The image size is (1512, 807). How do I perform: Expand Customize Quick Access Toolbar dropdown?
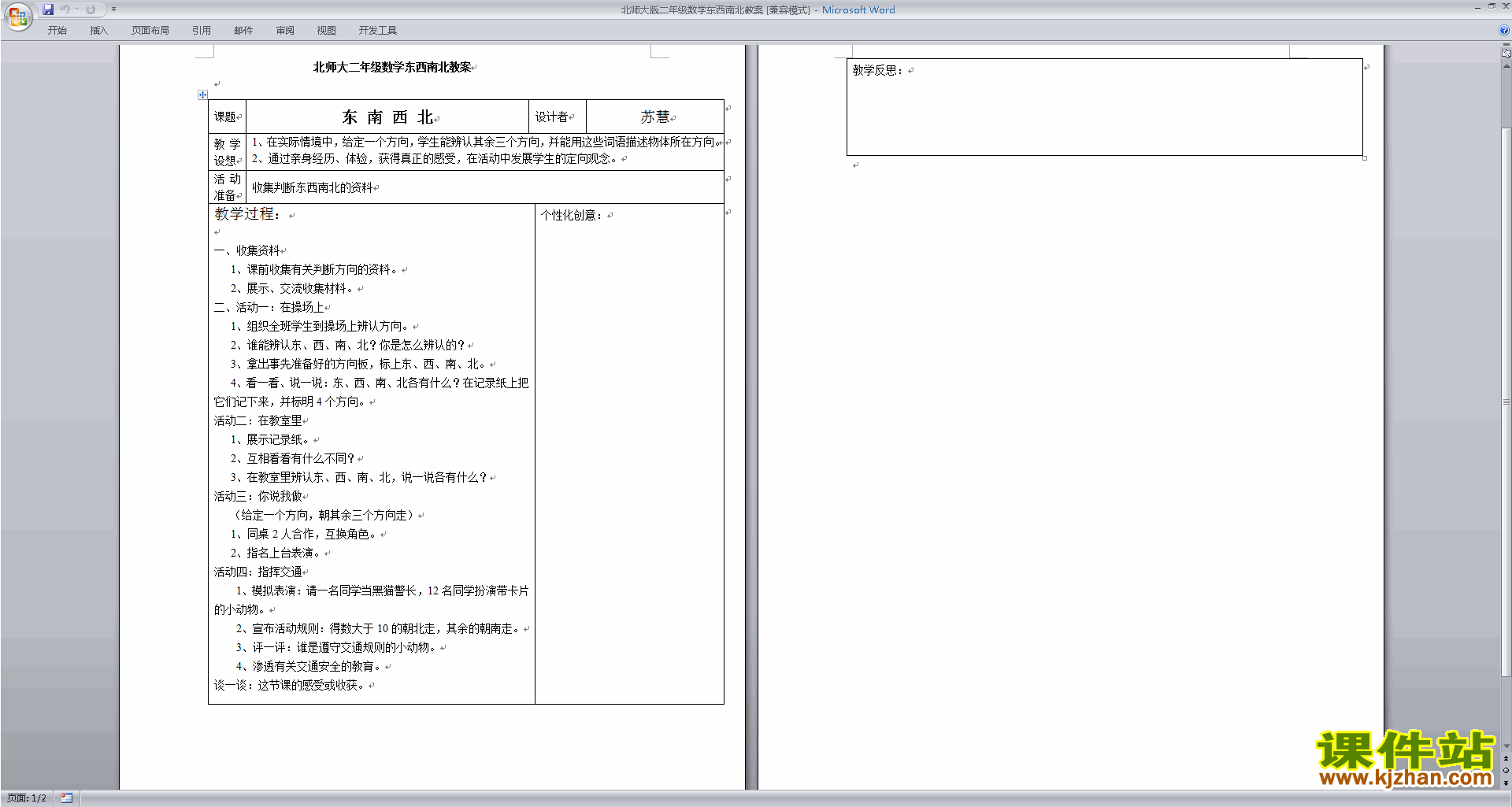click(x=113, y=9)
